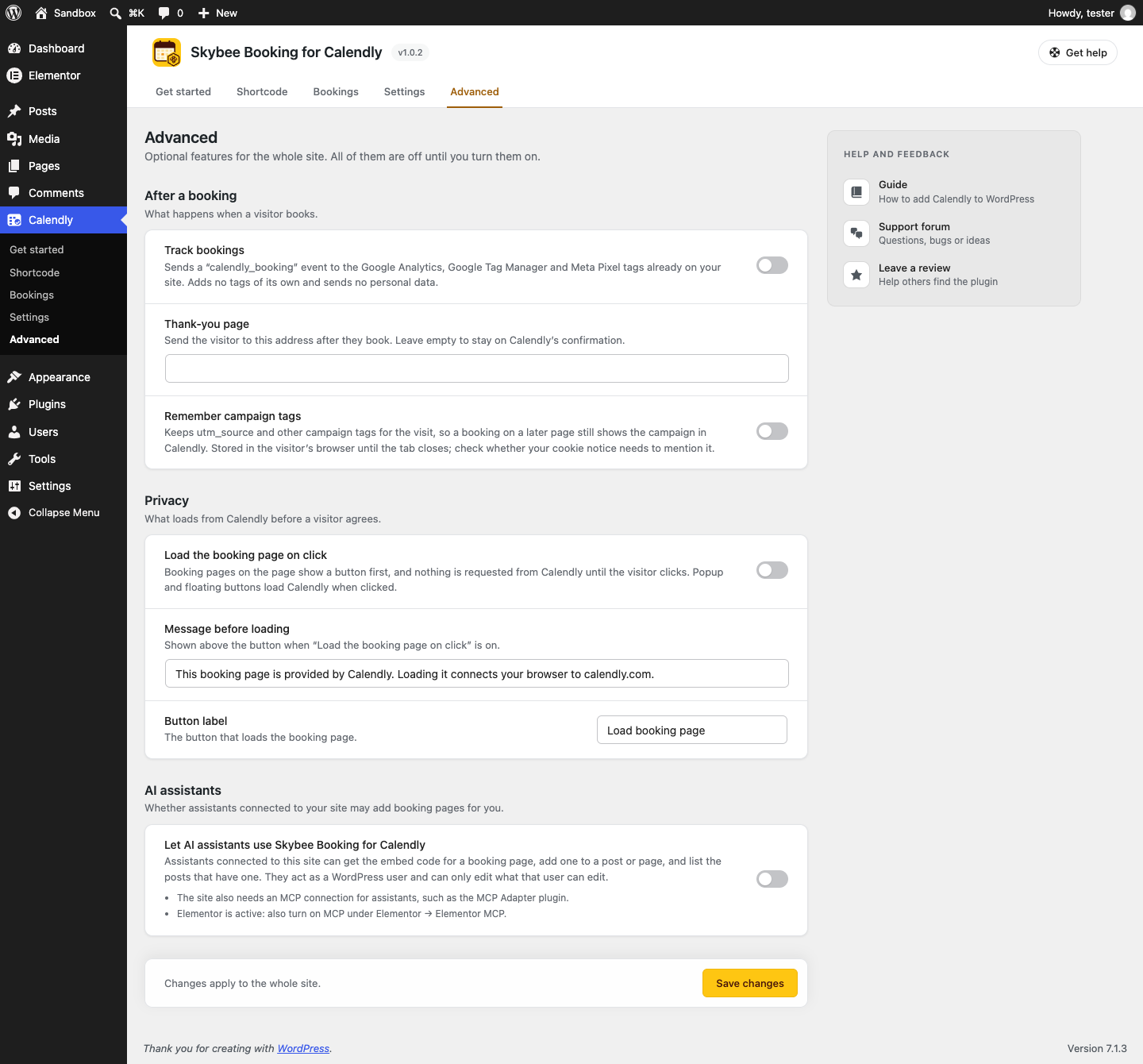1143x1064 pixels.
Task: Select the Advanced tab
Action: (475, 92)
